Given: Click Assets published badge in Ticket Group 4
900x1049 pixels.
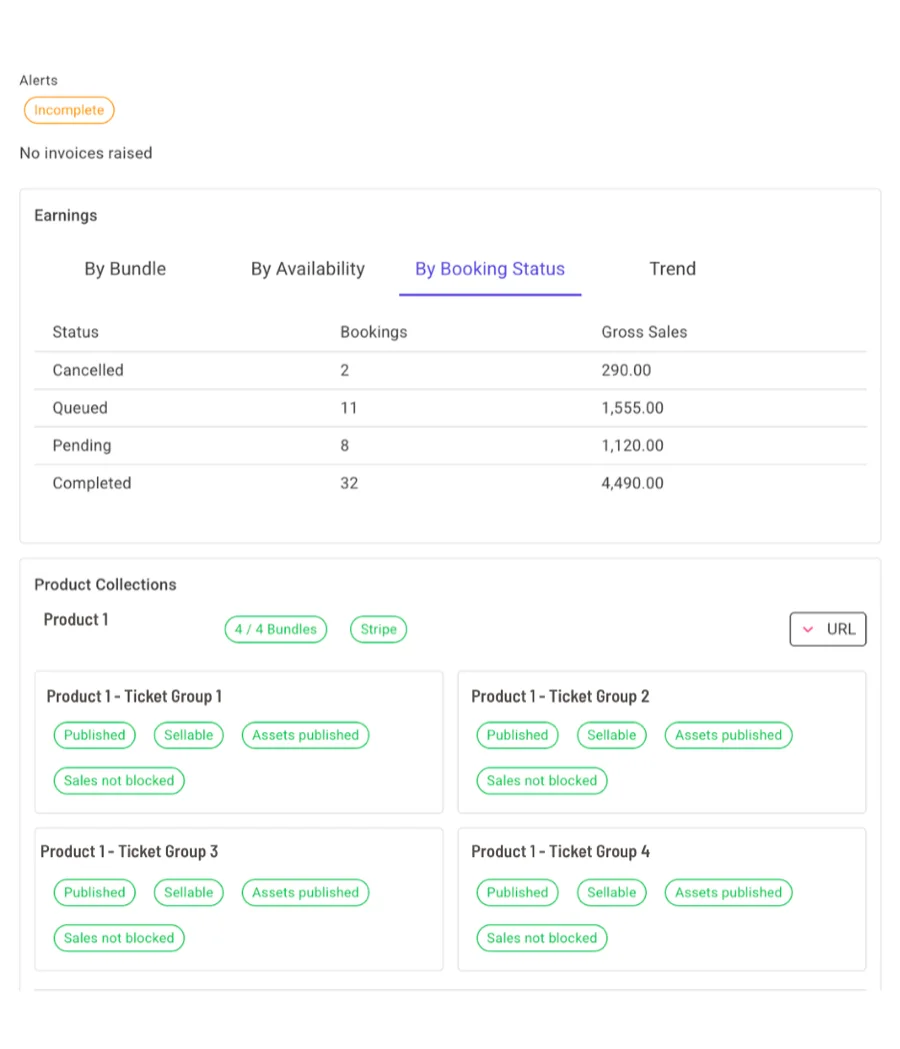Looking at the screenshot, I should click(x=728, y=892).
